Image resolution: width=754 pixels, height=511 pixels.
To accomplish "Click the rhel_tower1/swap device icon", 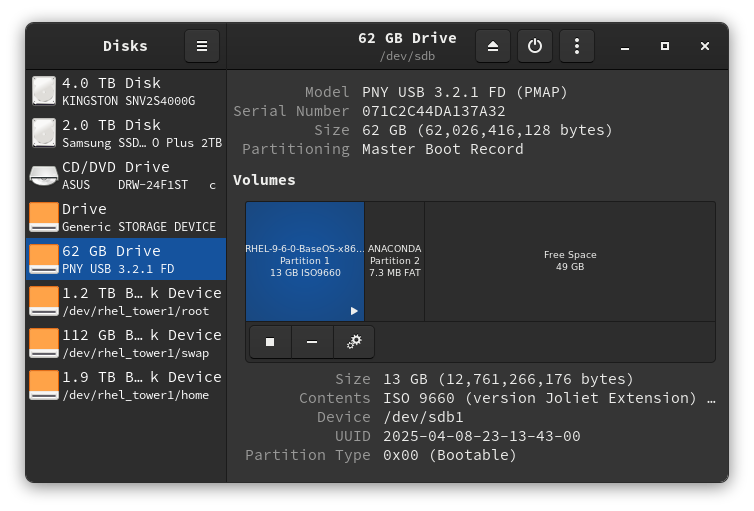I will coord(44,343).
